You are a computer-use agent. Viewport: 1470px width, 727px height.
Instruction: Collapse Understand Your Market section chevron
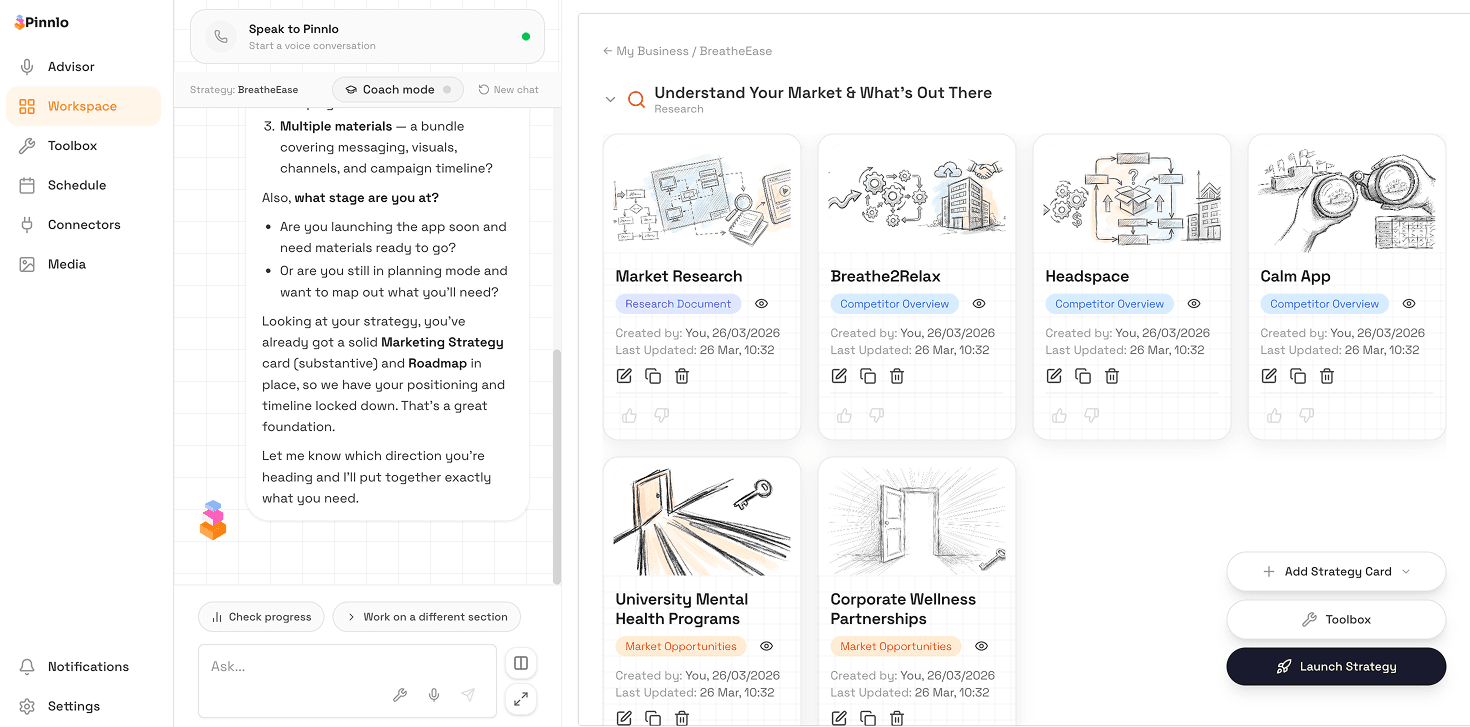pos(610,99)
